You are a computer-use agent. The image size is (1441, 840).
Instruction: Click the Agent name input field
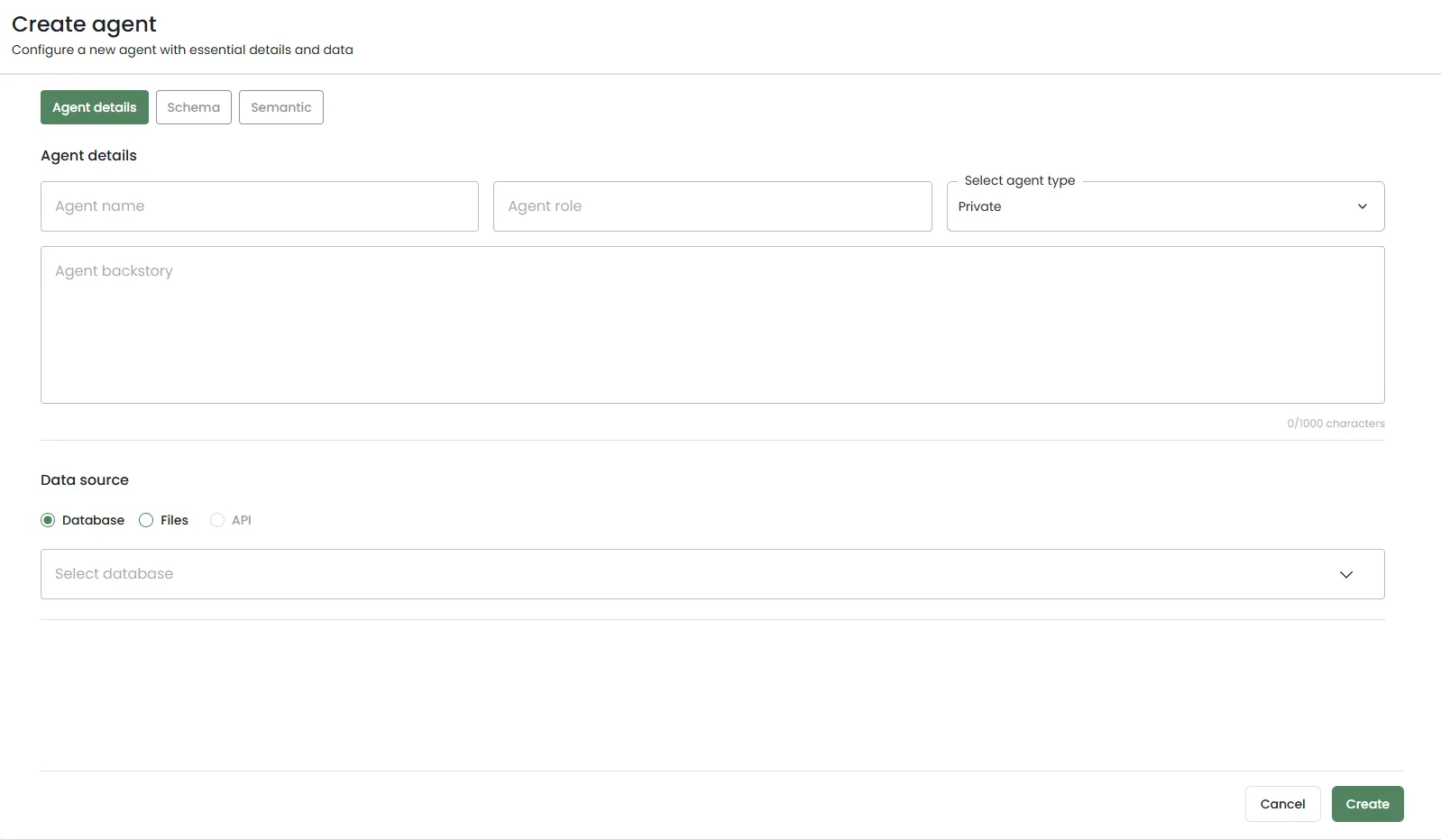coord(259,206)
